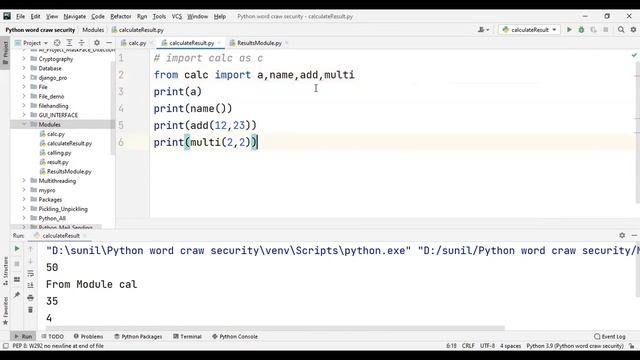The width and height of the screenshot is (640, 360).
Task: Expand the Cryptography folder
Action: [24, 59]
